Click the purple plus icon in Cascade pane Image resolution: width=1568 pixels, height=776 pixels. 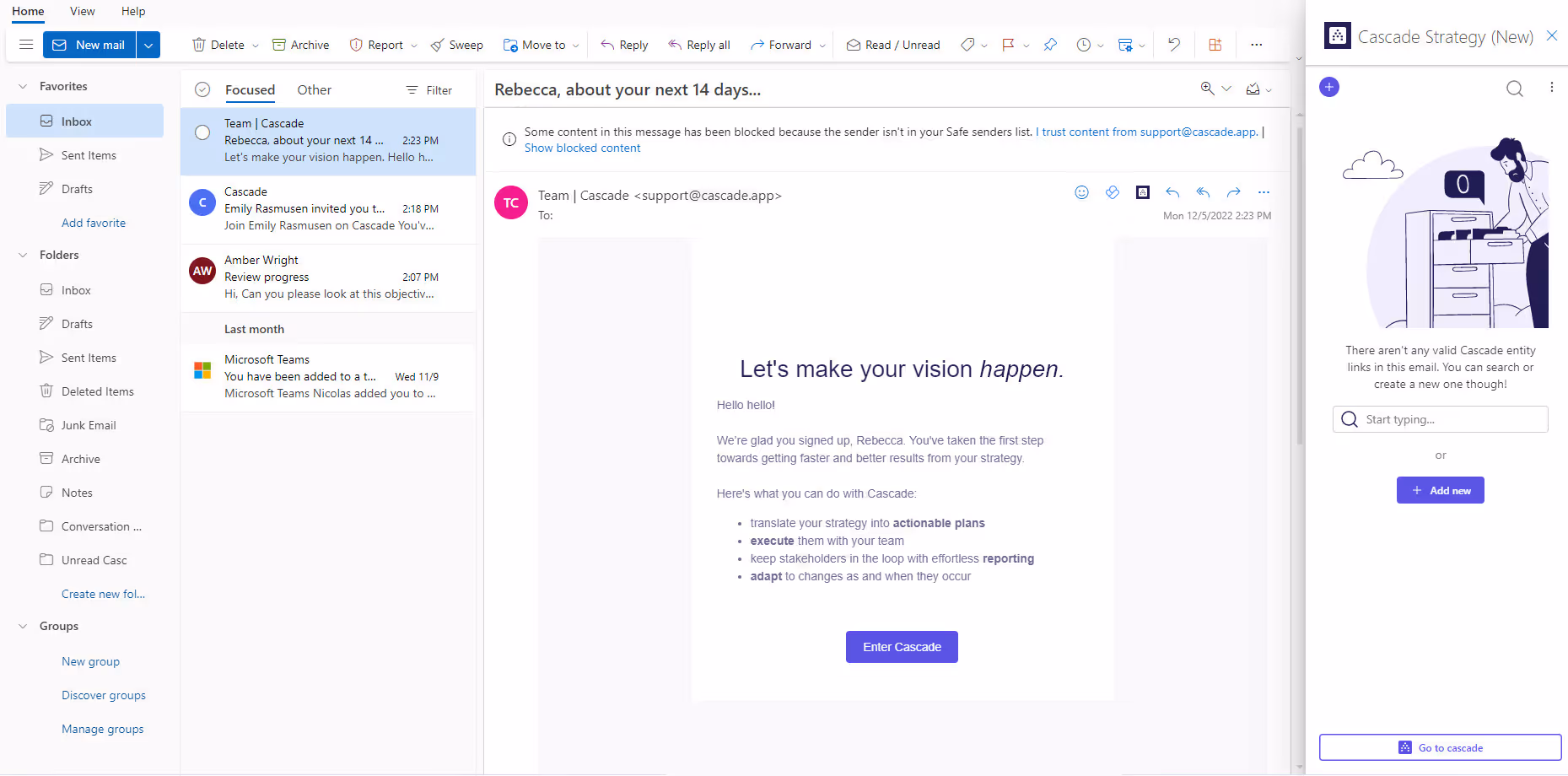pos(1329,87)
